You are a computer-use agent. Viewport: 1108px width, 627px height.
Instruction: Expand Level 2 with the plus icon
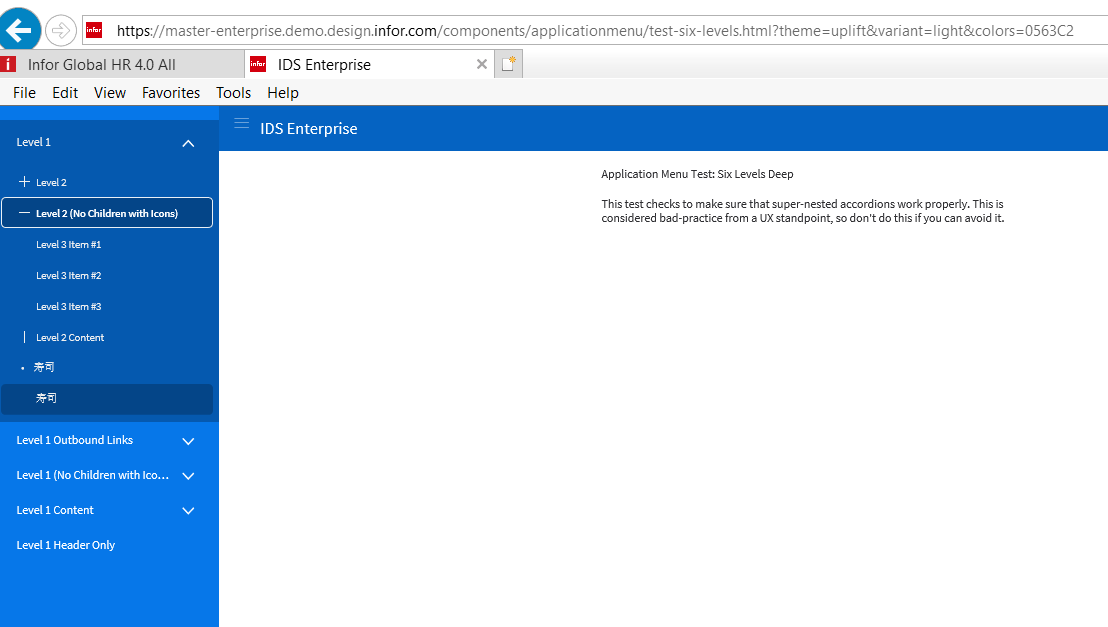pyautogui.click(x=24, y=182)
